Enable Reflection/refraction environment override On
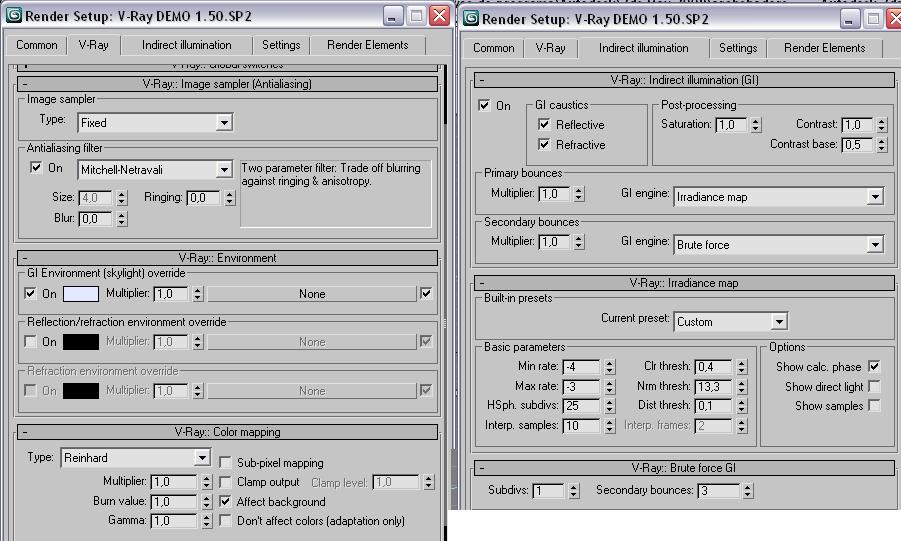 tap(30, 342)
